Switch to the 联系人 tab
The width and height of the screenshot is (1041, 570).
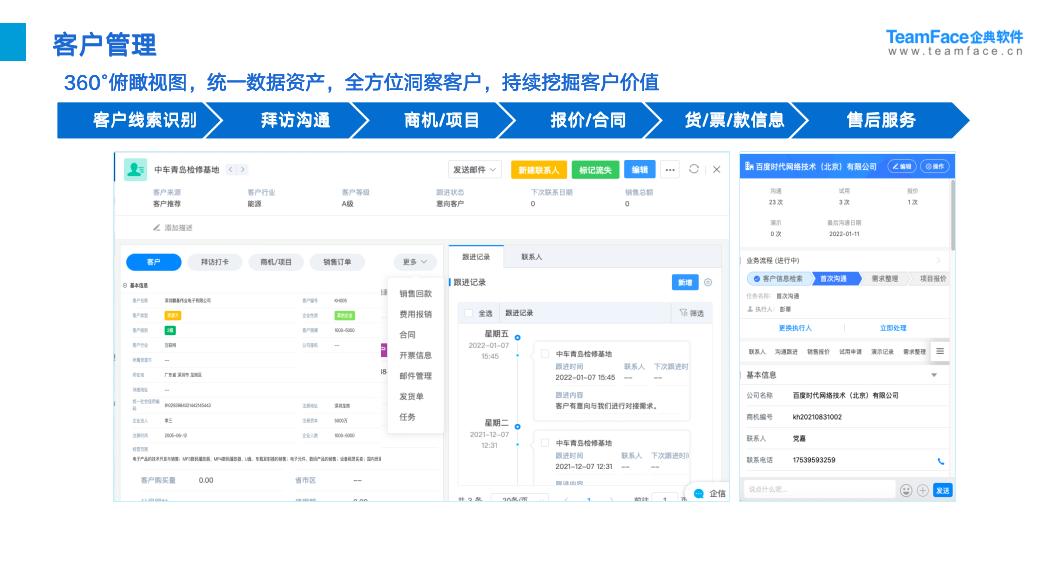[x=531, y=257]
